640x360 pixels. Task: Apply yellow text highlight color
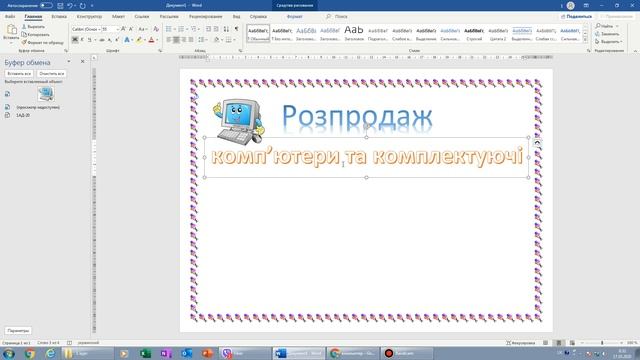pos(139,40)
